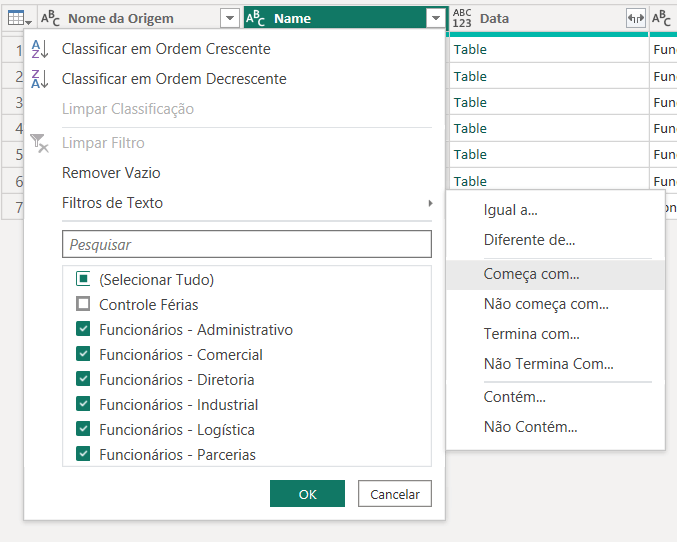Click the Cancelar button

pos(395,494)
